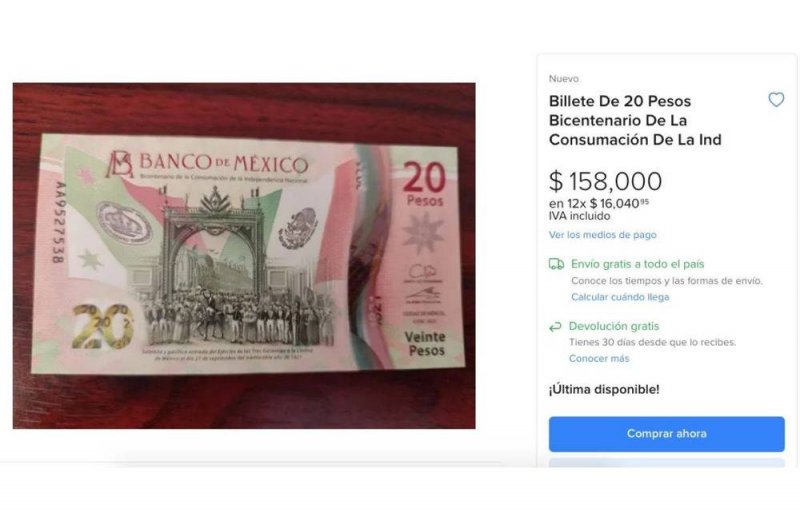
Task: Open Conocer más return details
Action: [599, 359]
